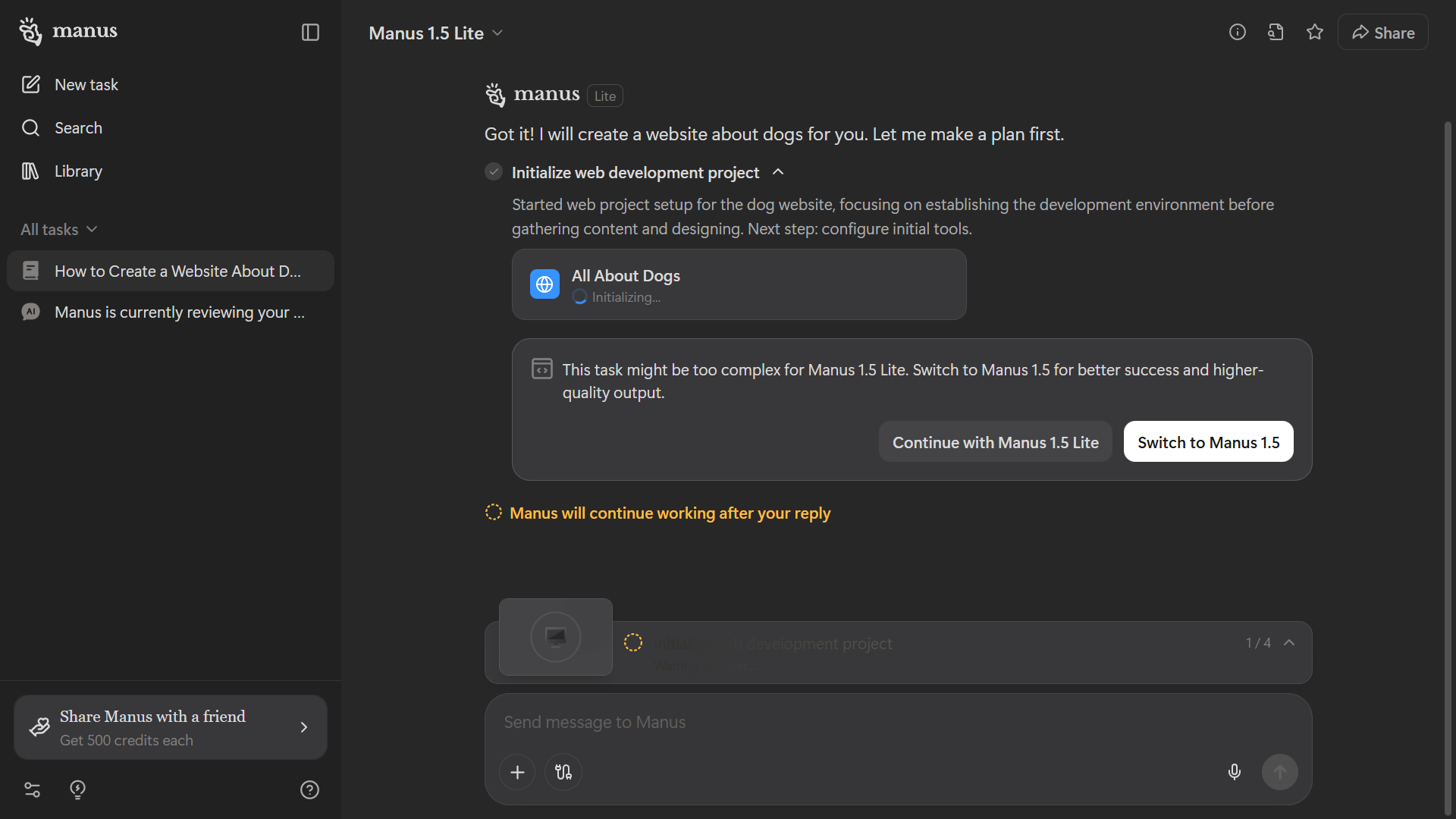Switch to Manus 1.5
Screen dimensions: 1456x819
pos(1207,441)
